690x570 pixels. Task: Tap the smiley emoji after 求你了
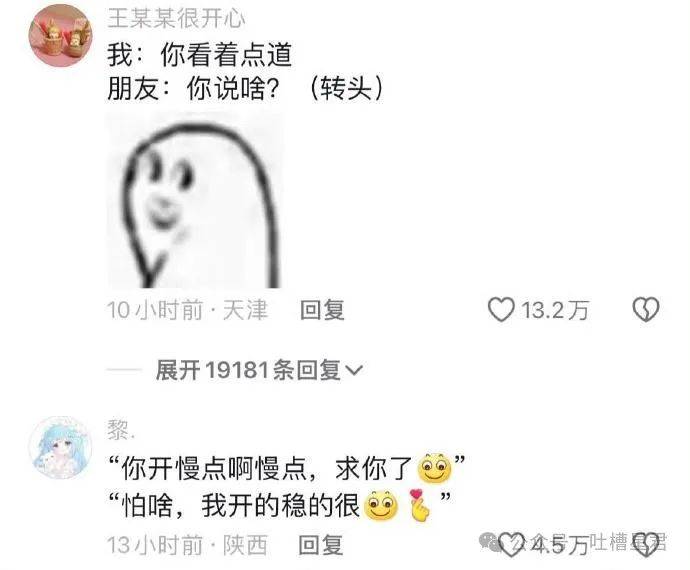434,467
